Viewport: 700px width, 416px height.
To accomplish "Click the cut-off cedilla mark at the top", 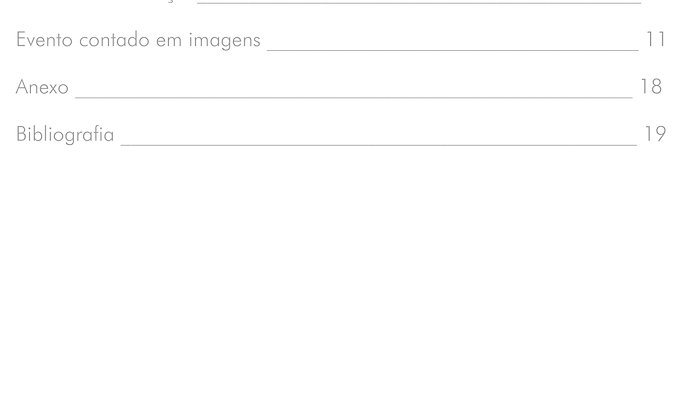I will pyautogui.click(x=173, y=1).
